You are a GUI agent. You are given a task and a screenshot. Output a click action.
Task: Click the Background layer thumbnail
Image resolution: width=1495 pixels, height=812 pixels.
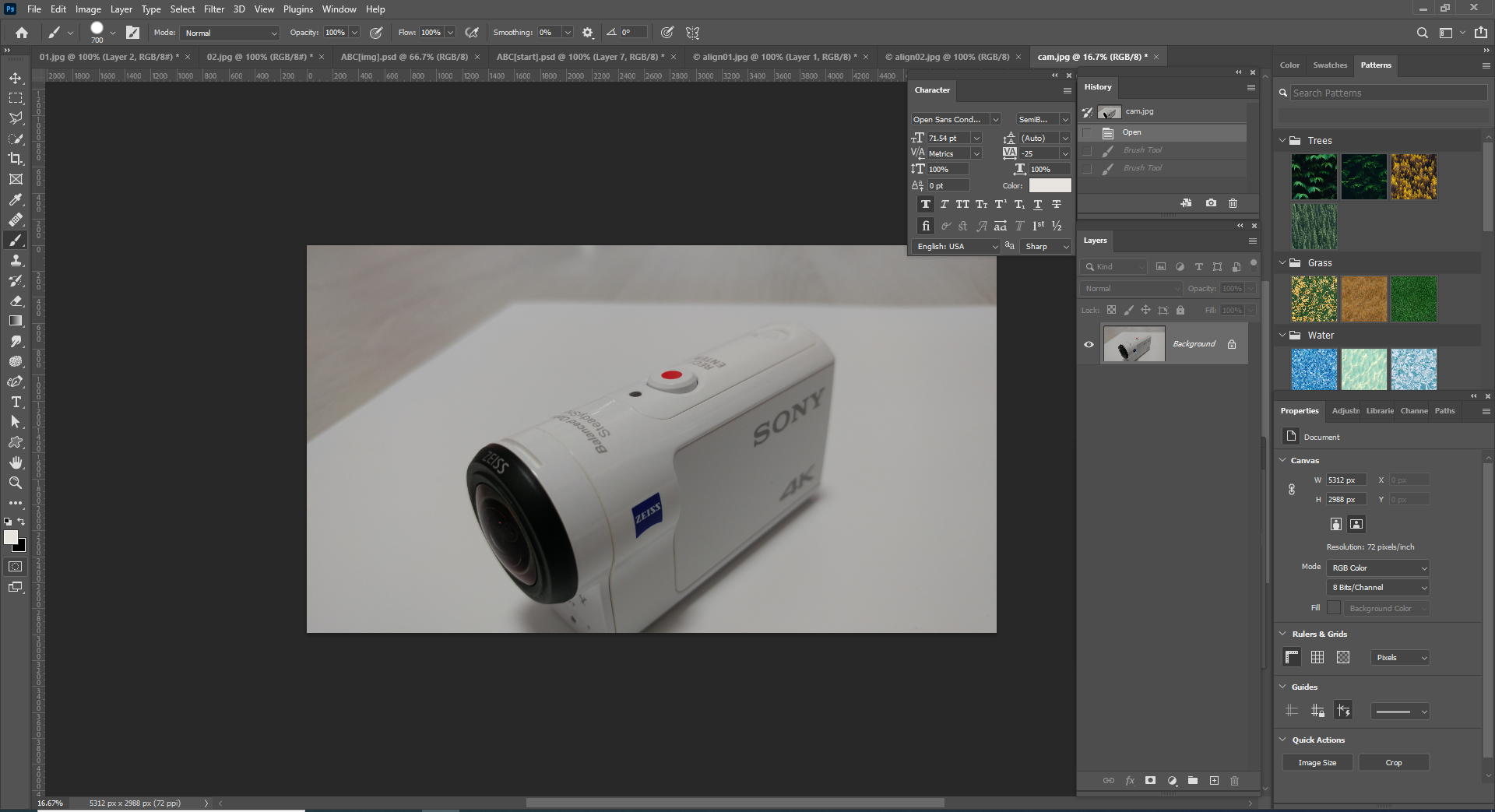pyautogui.click(x=1134, y=344)
